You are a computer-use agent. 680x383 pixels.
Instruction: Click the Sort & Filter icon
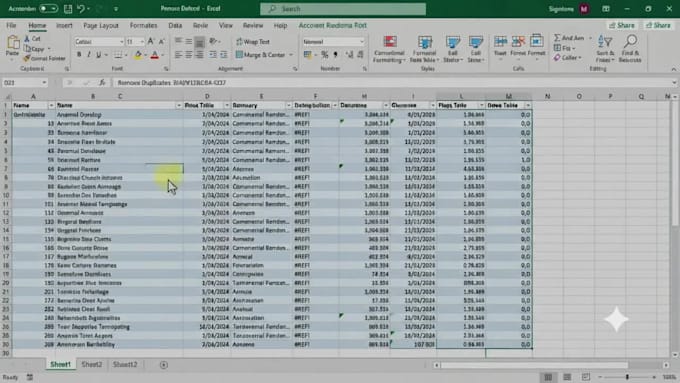pyautogui.click(x=605, y=49)
